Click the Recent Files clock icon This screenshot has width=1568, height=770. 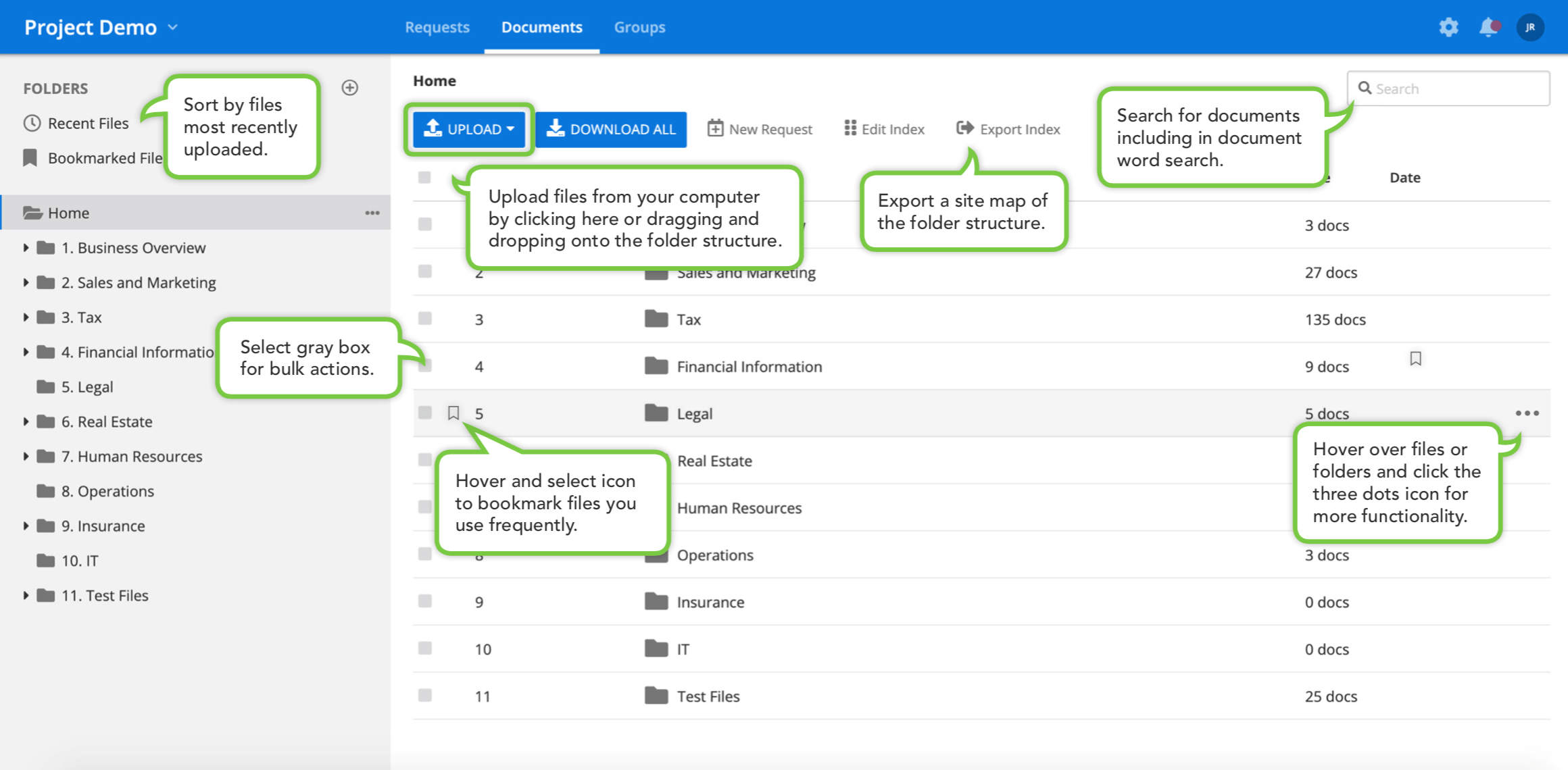tap(32, 123)
